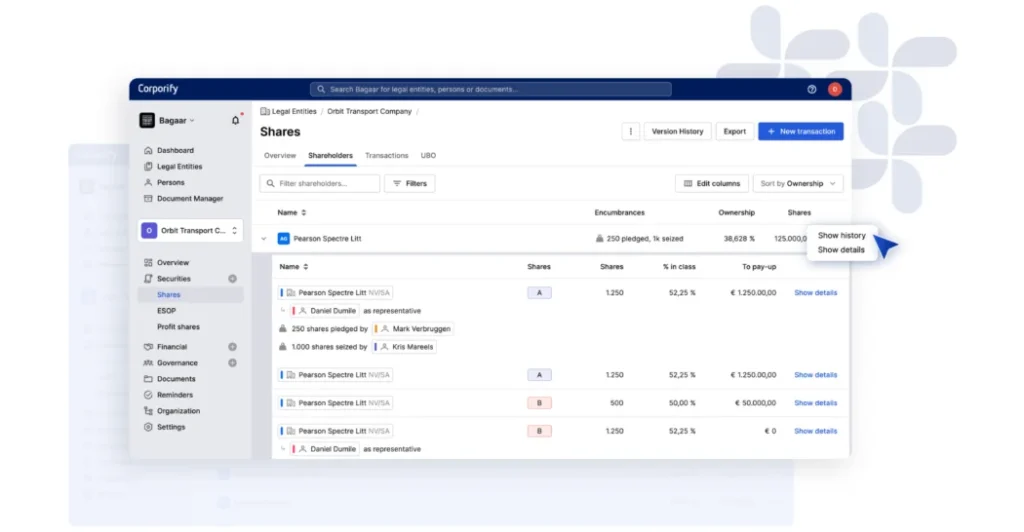Click the Bagaar workspace logo
Image resolution: width=1024 pixels, height=532 pixels.
coord(147,120)
